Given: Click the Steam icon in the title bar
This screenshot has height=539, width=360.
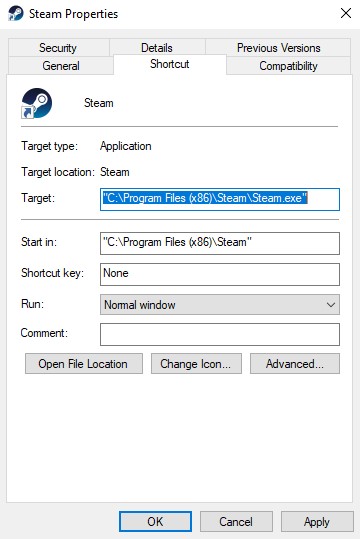Looking at the screenshot, I should point(16,14).
